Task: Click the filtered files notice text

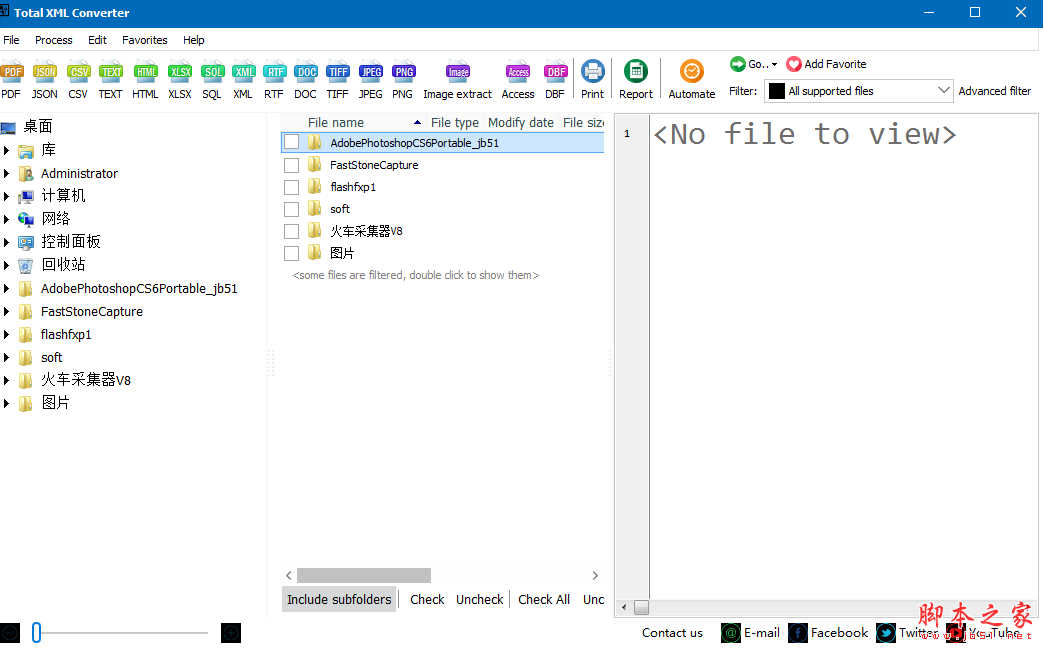Action: (x=415, y=275)
